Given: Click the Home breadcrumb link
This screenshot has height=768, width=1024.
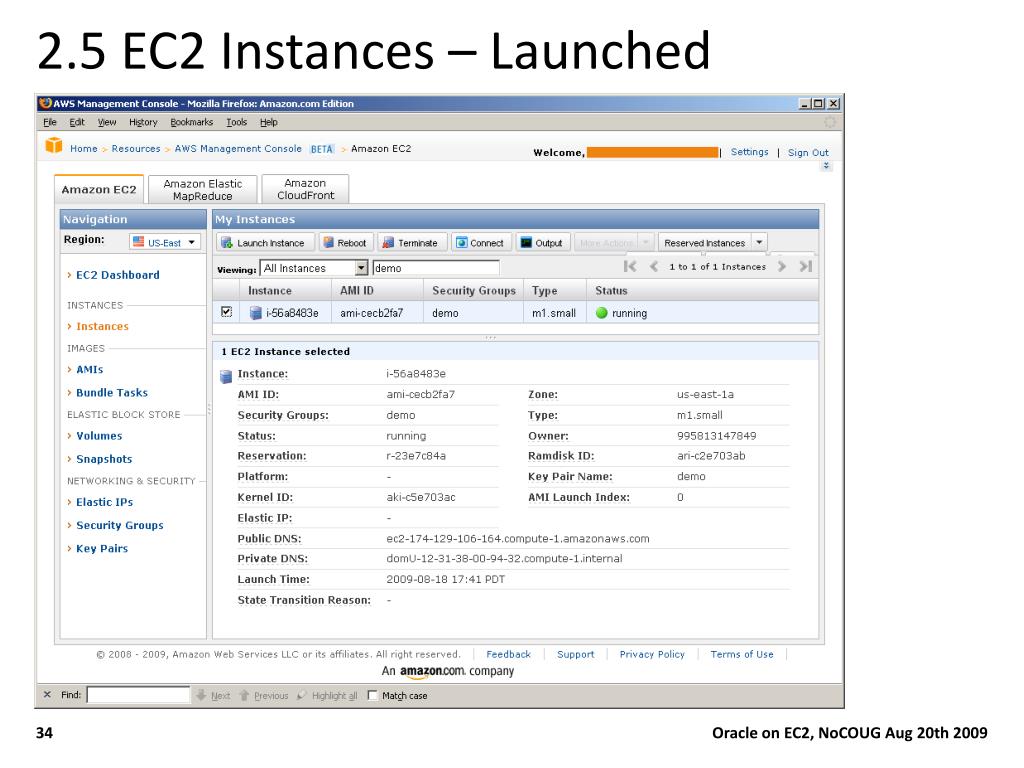Looking at the screenshot, I should 84,149.
